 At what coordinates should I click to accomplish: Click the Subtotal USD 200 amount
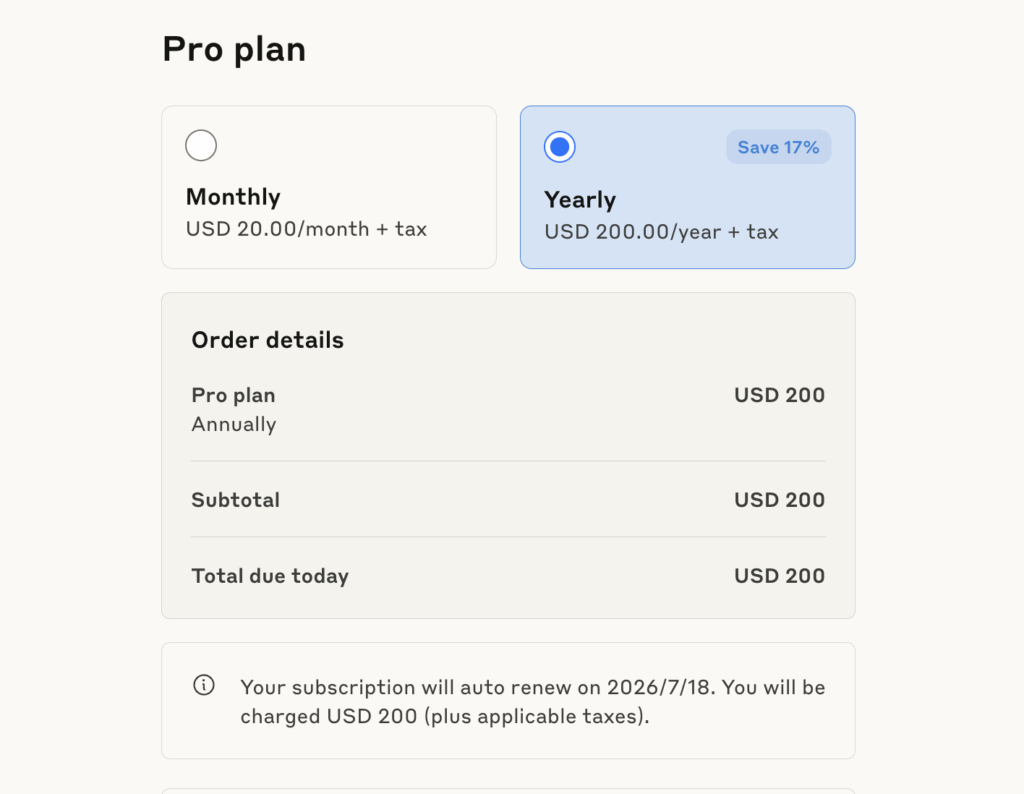click(x=779, y=500)
